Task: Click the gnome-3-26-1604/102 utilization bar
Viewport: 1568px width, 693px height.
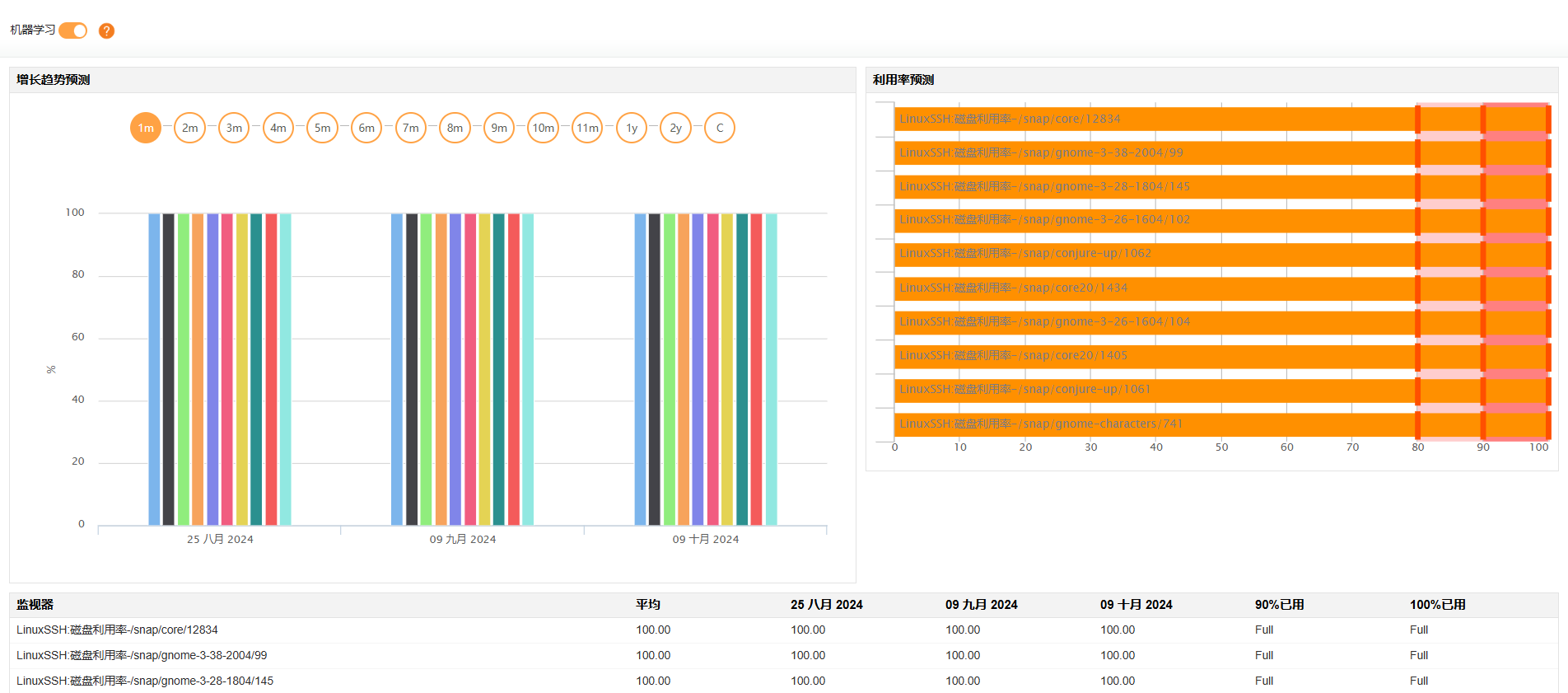Action: click(x=1222, y=220)
